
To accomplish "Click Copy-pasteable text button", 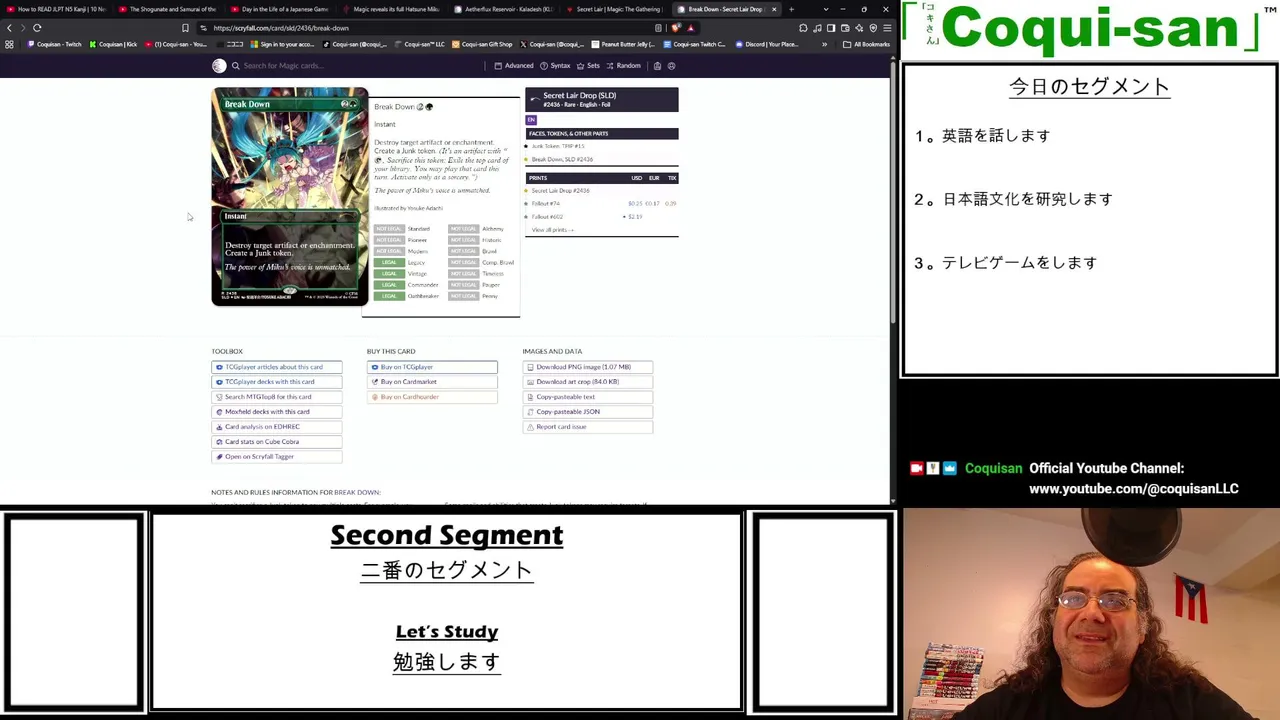I will (588, 397).
